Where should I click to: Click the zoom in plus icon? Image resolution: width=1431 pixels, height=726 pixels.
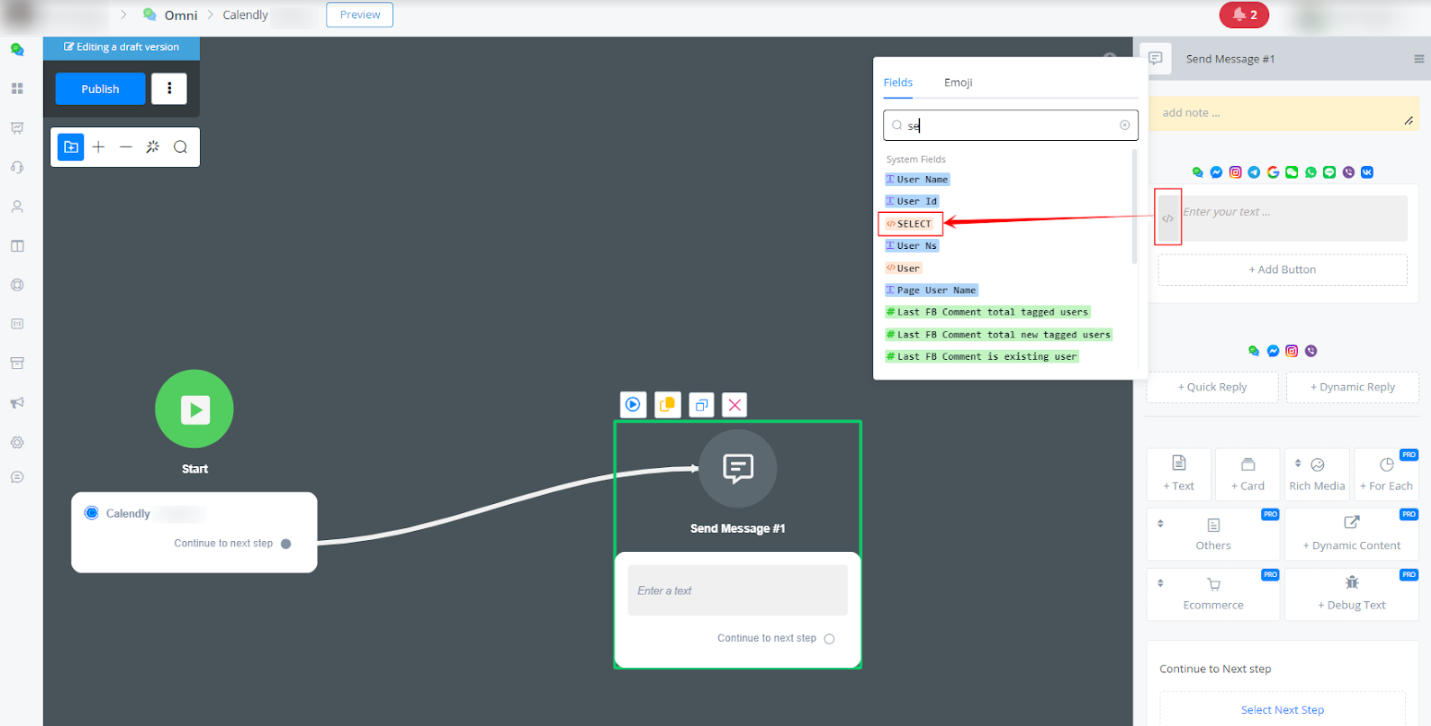[x=98, y=147]
